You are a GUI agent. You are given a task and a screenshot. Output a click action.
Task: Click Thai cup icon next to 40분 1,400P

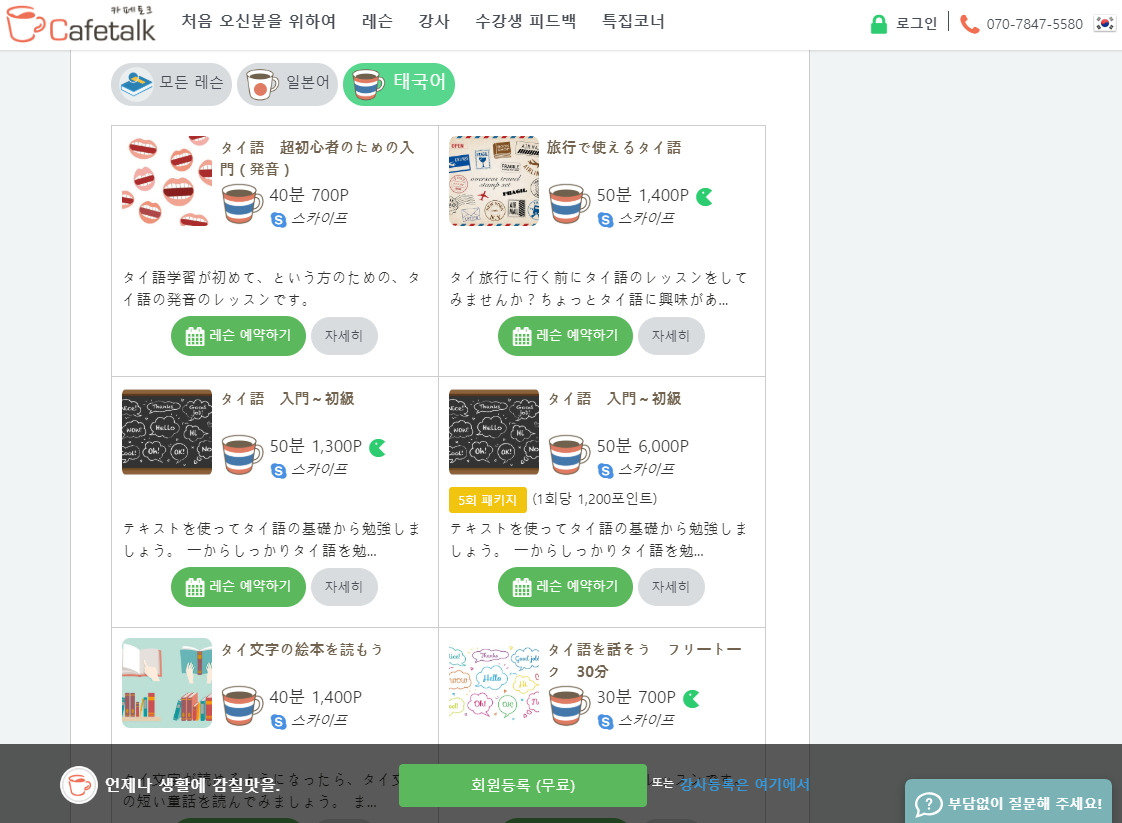coord(242,706)
